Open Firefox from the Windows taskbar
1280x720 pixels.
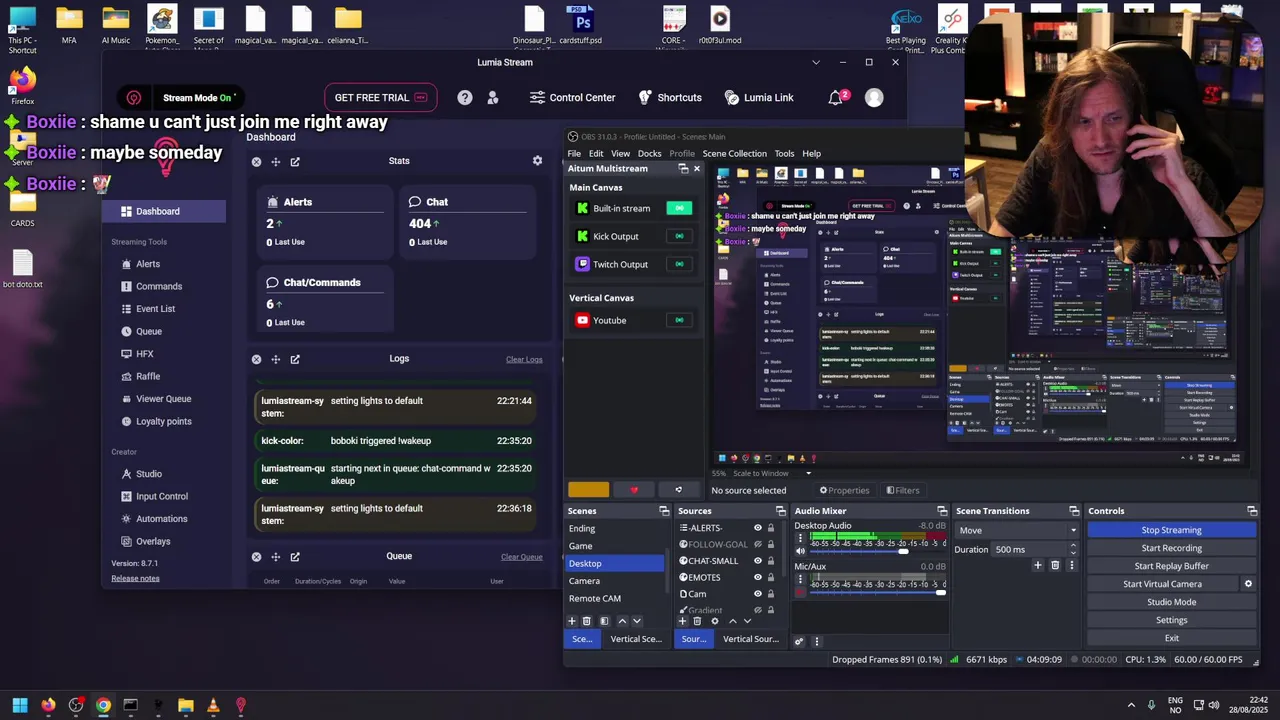[x=48, y=705]
